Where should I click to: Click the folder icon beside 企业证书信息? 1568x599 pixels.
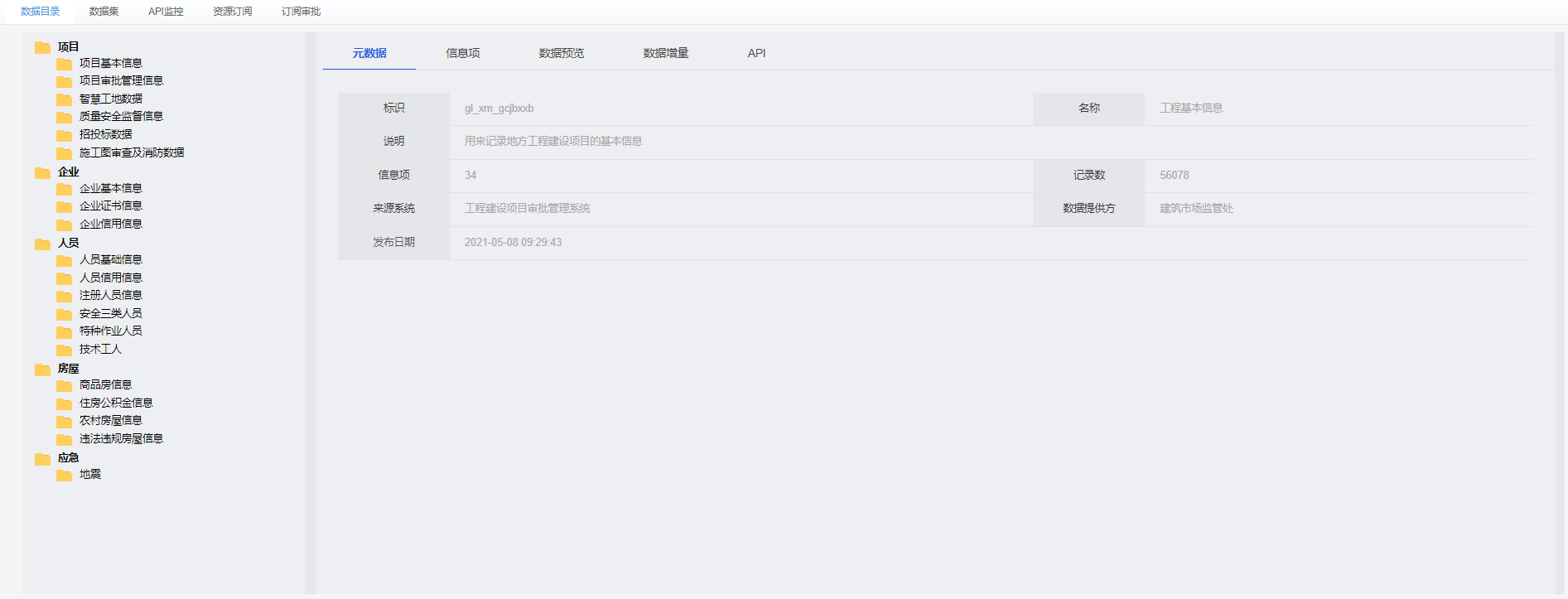tap(64, 206)
